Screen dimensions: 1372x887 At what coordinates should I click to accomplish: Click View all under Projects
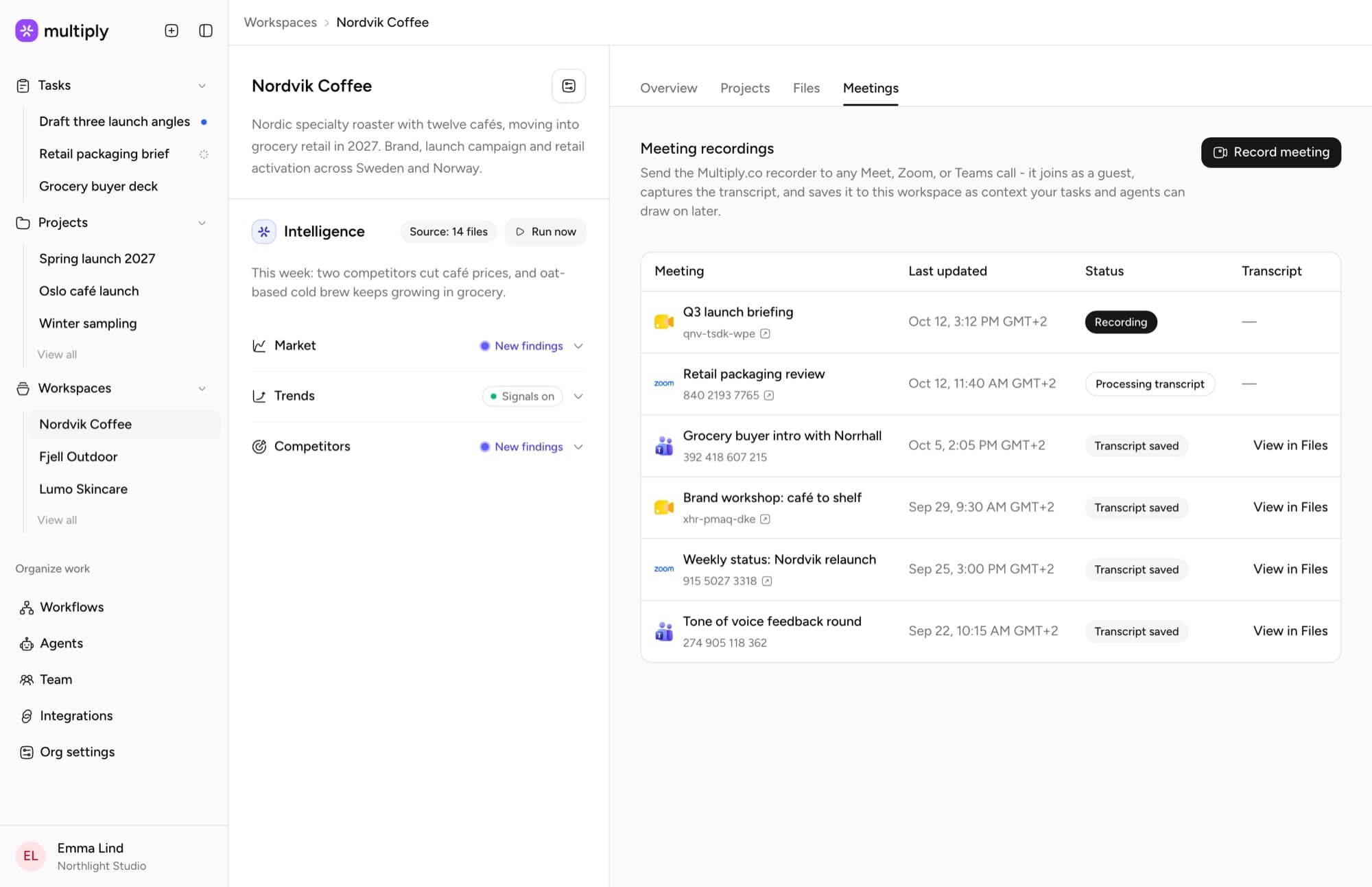[57, 355]
